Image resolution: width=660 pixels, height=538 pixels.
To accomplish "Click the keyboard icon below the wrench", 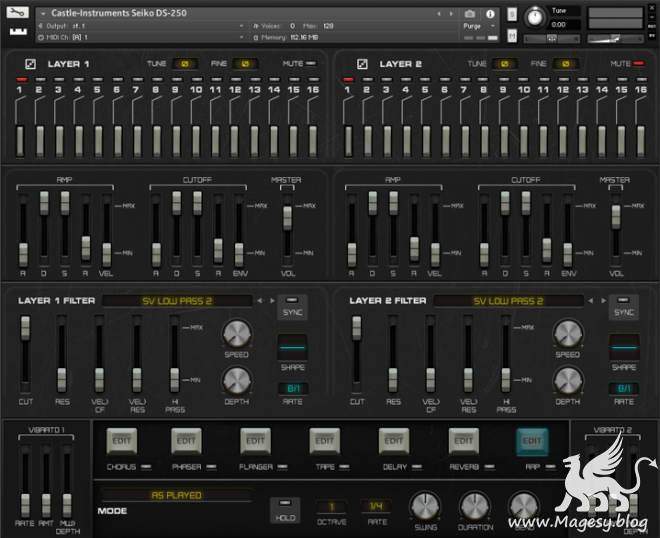I will click(x=18, y=32).
